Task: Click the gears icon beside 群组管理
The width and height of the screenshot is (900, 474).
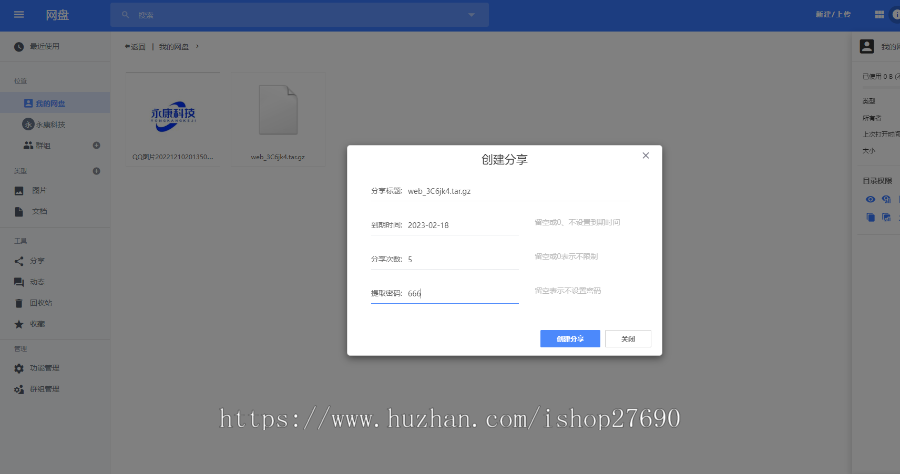Action: click(19, 389)
